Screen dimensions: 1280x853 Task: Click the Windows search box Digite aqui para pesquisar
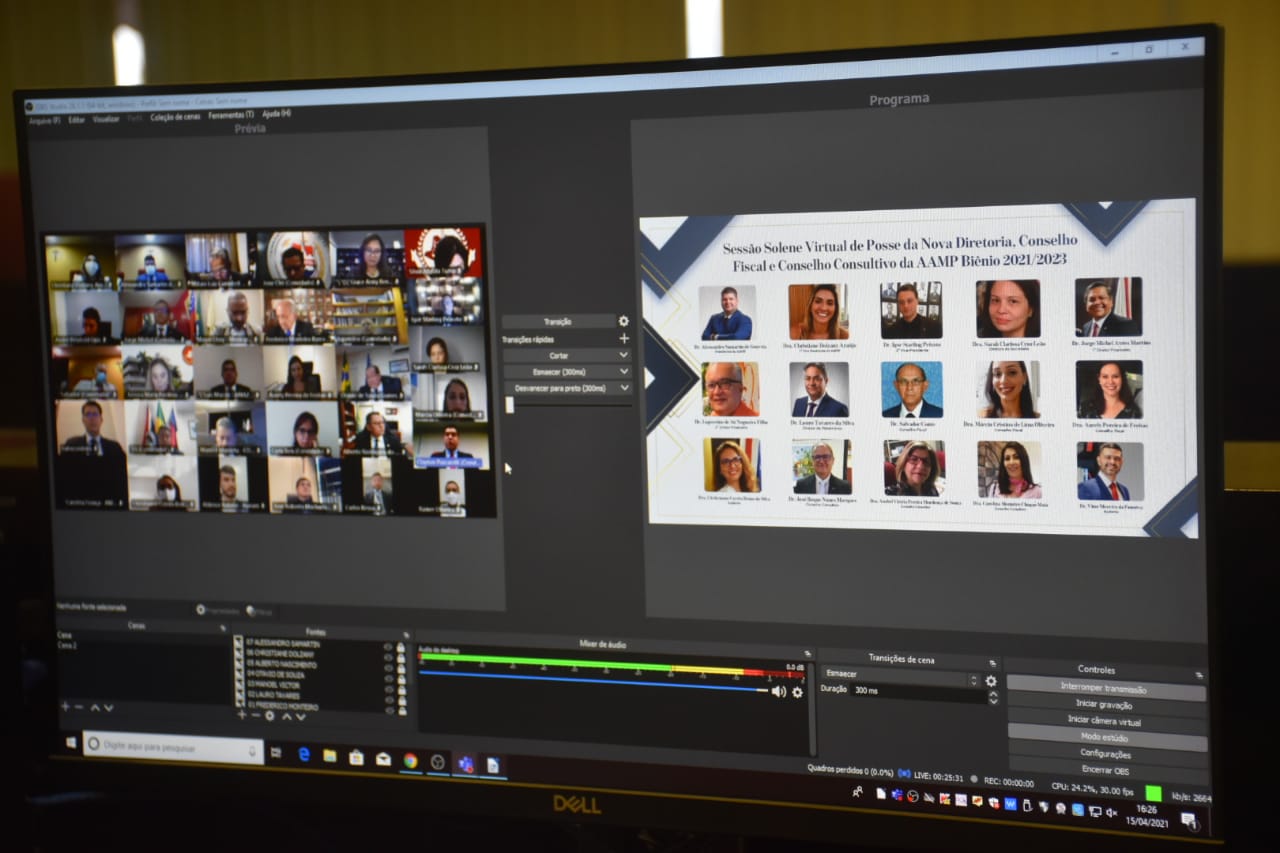(173, 747)
